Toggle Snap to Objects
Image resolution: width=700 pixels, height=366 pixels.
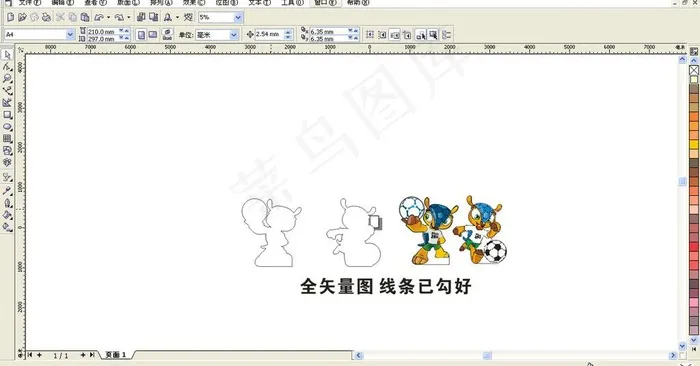click(395, 34)
